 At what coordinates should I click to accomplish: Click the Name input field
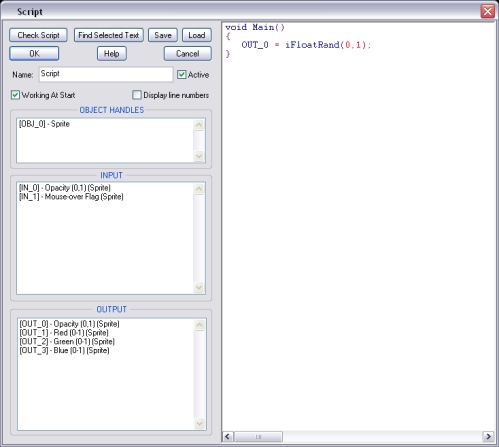(106, 74)
